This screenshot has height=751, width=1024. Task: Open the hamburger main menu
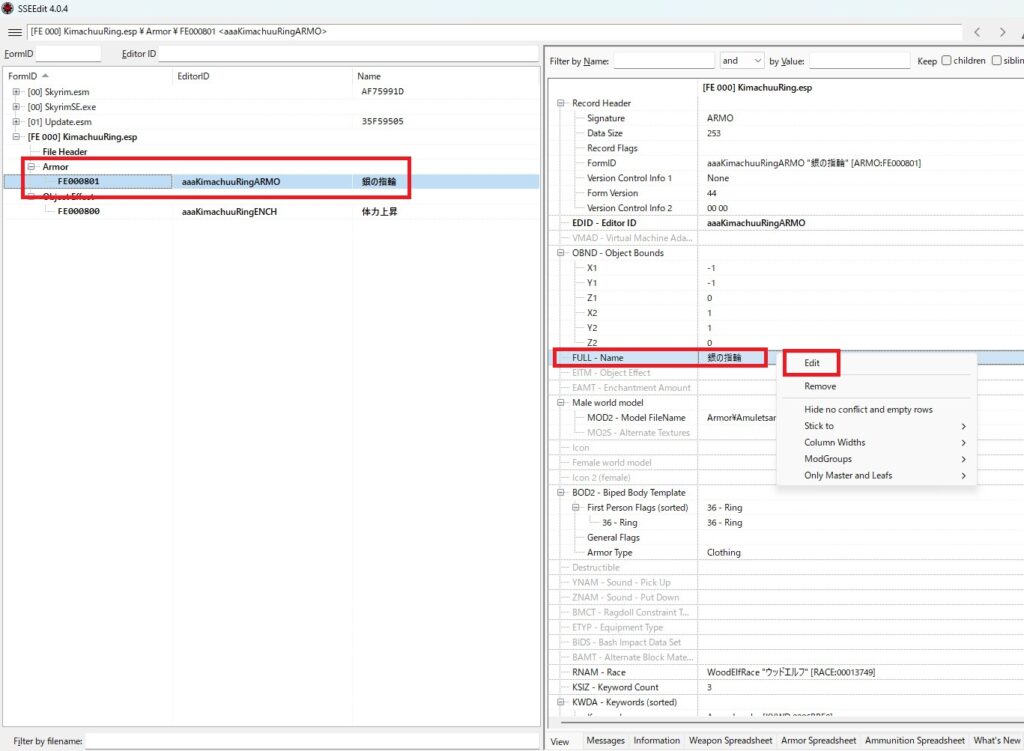(14, 32)
